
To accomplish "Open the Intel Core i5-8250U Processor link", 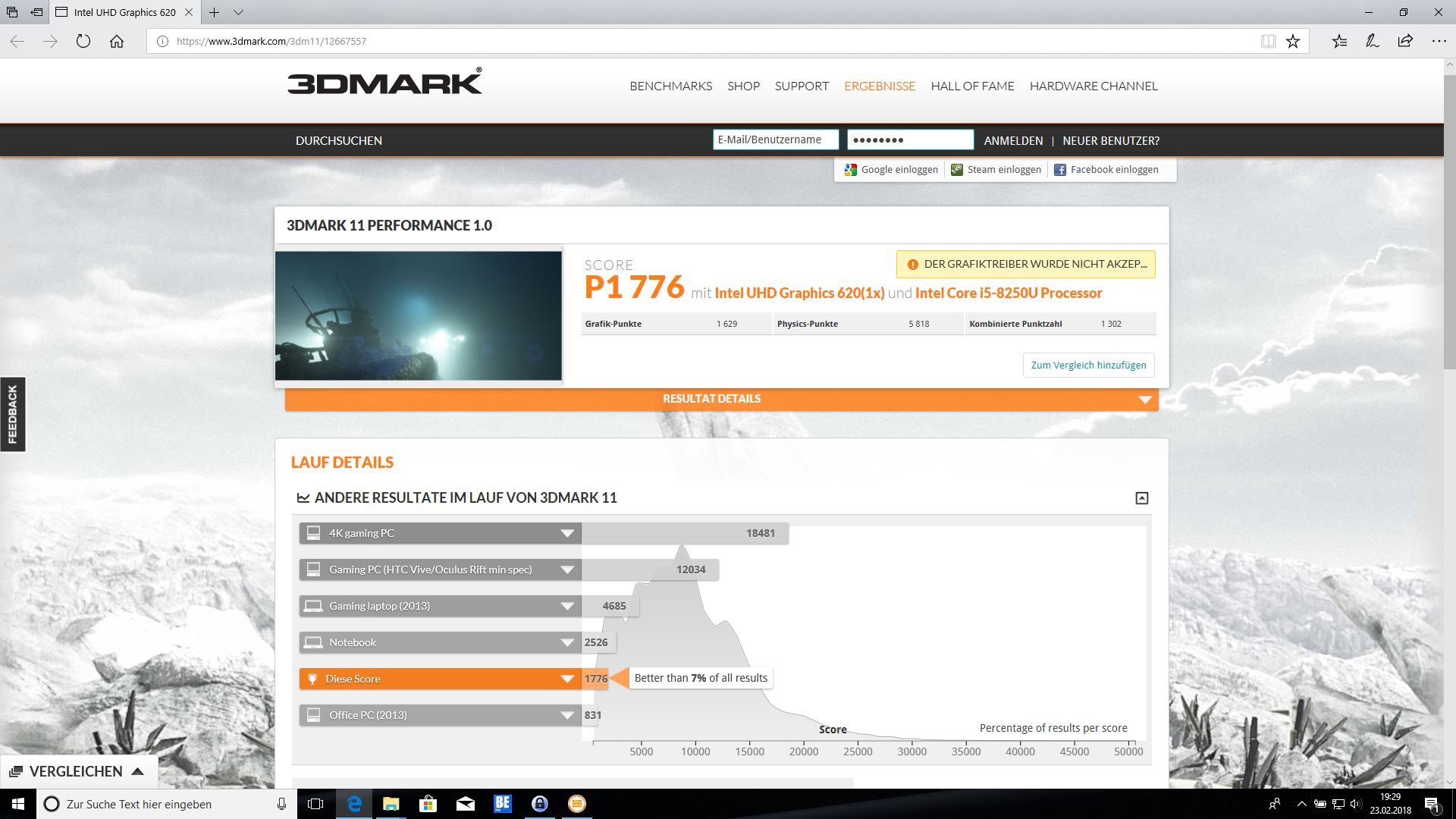I will tap(1008, 293).
